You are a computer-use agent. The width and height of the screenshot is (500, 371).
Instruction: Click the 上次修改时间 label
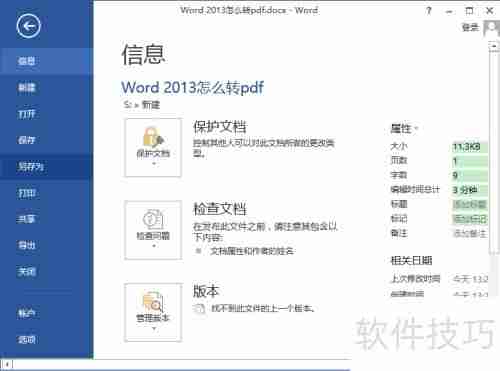[415, 279]
